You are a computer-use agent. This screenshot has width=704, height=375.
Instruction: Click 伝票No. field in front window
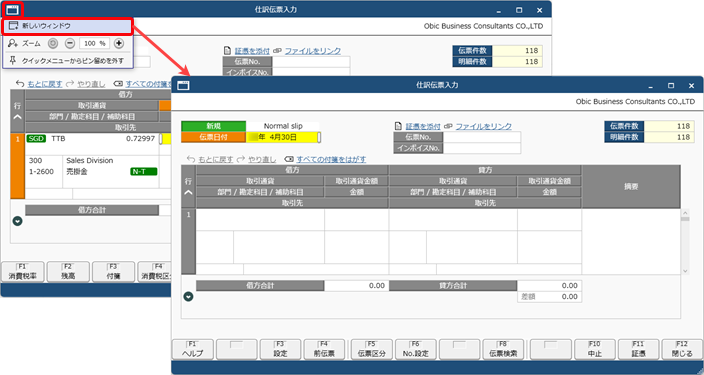click(482, 137)
